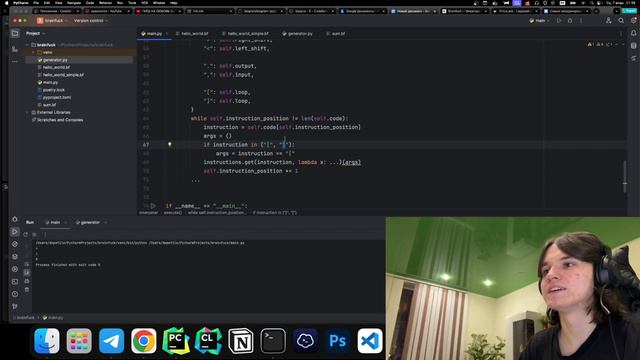Open sum.bf in project tree

[x=49, y=105]
